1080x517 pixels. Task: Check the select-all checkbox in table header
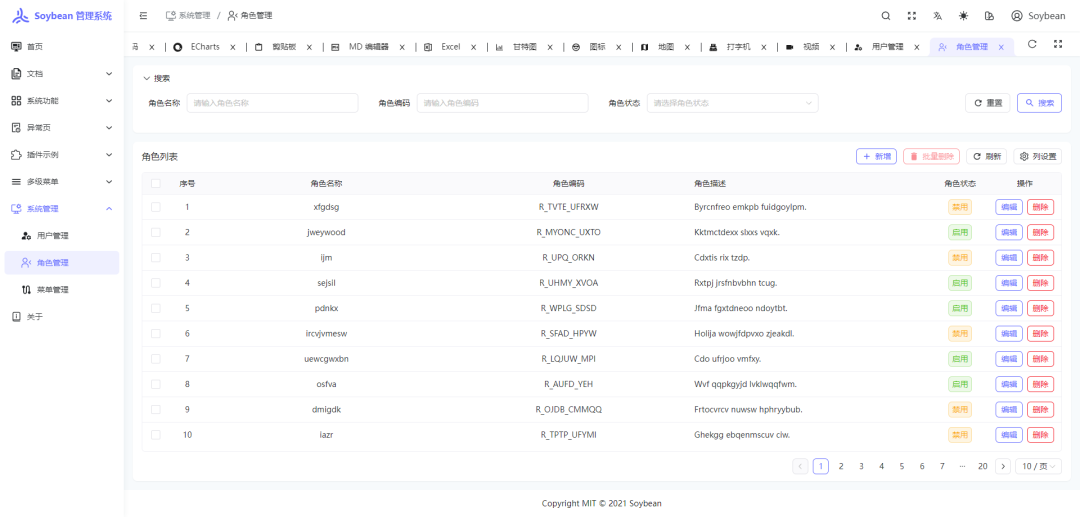155,183
